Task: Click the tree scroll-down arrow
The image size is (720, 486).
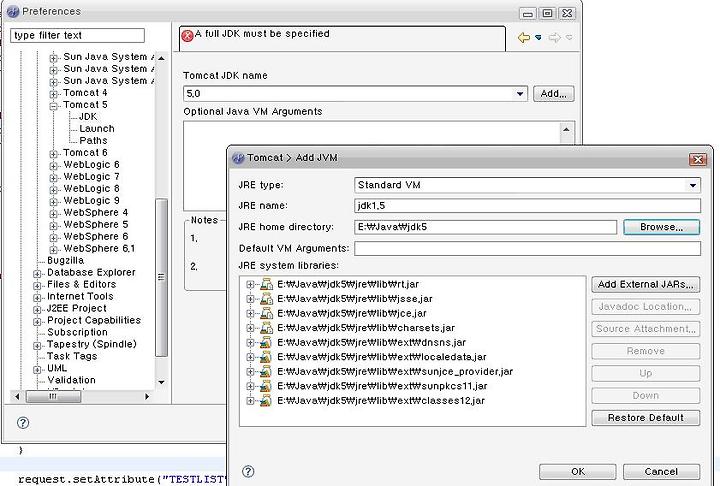Action: click(x=161, y=382)
